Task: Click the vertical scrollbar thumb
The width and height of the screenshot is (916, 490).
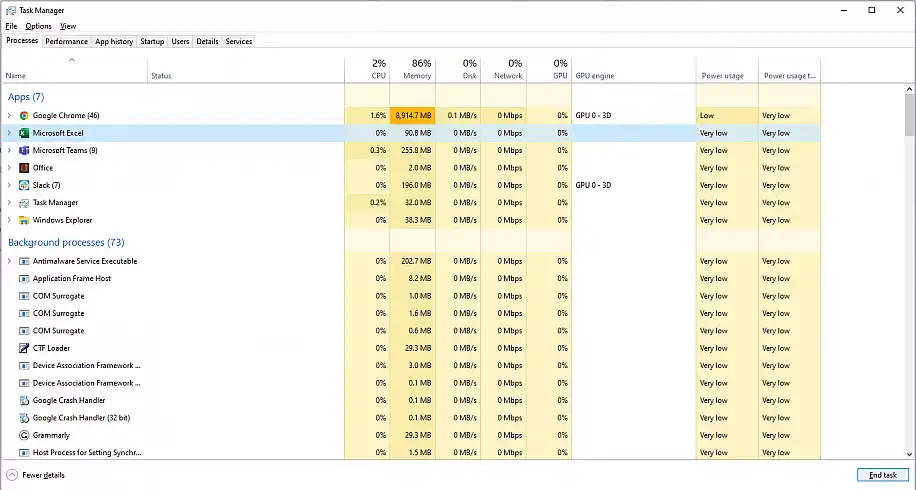Action: 910,115
